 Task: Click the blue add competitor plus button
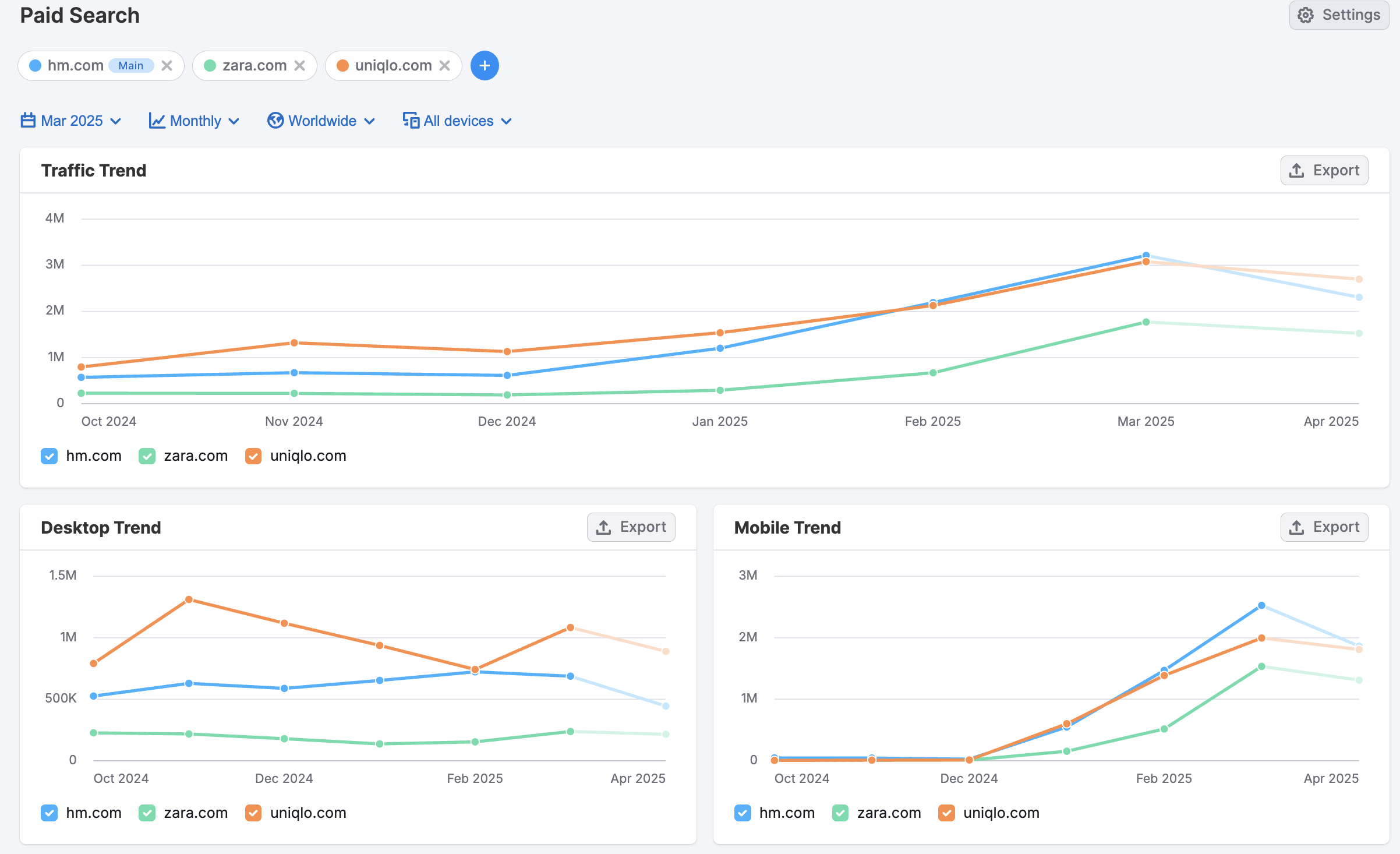[x=485, y=66]
